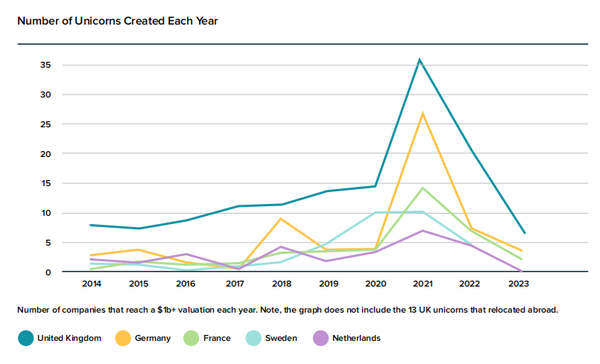Select the 'Netherlands' legend label
600x364 pixels.
(356, 338)
